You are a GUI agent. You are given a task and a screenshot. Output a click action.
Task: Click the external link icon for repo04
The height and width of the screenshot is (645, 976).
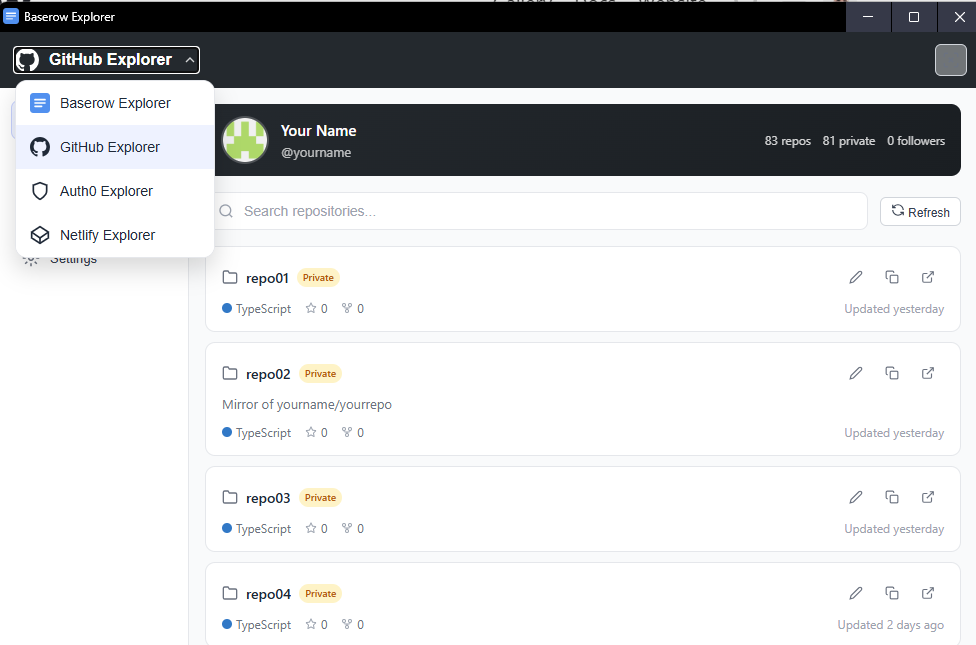928,593
